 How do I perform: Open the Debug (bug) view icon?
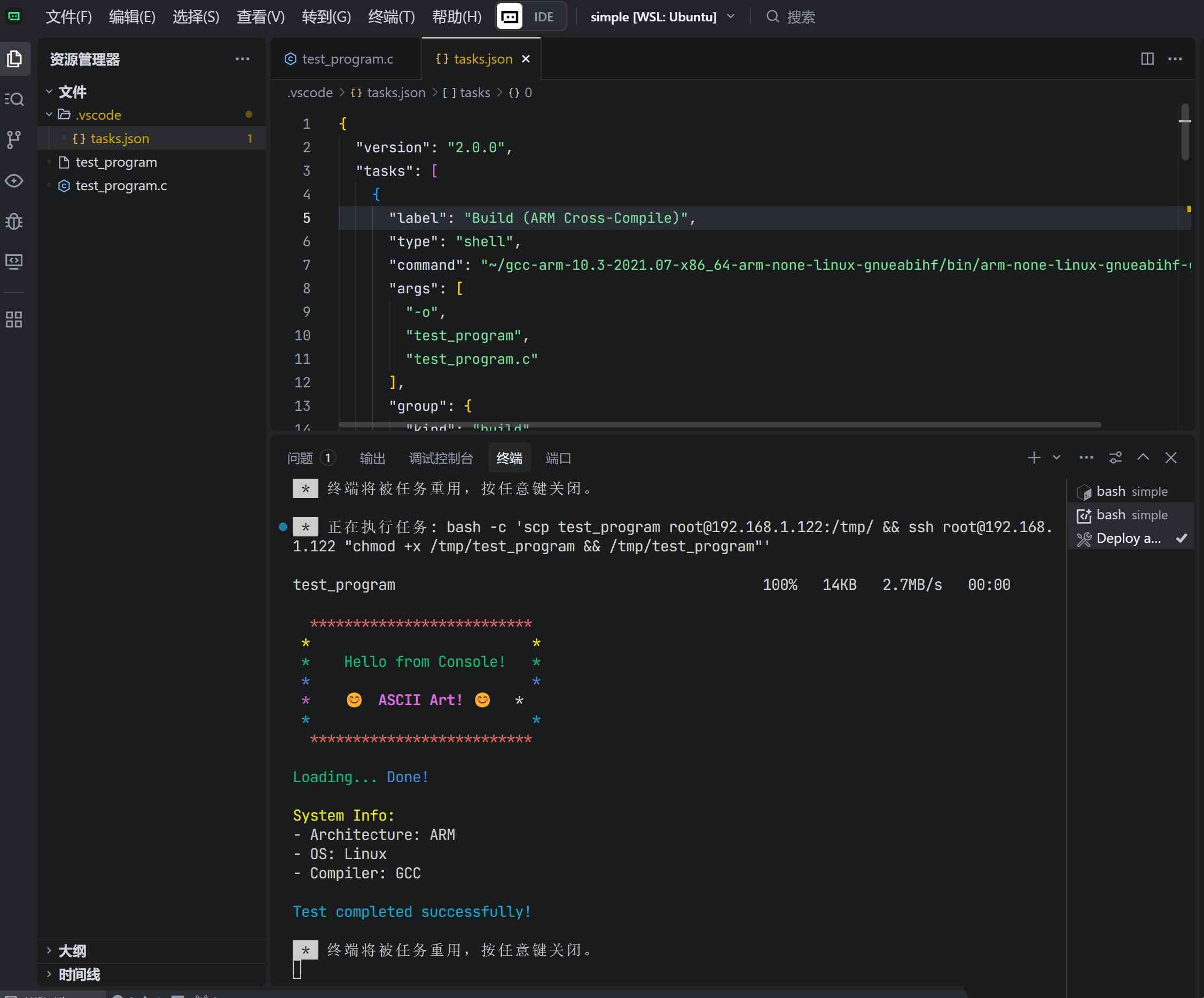click(x=14, y=221)
